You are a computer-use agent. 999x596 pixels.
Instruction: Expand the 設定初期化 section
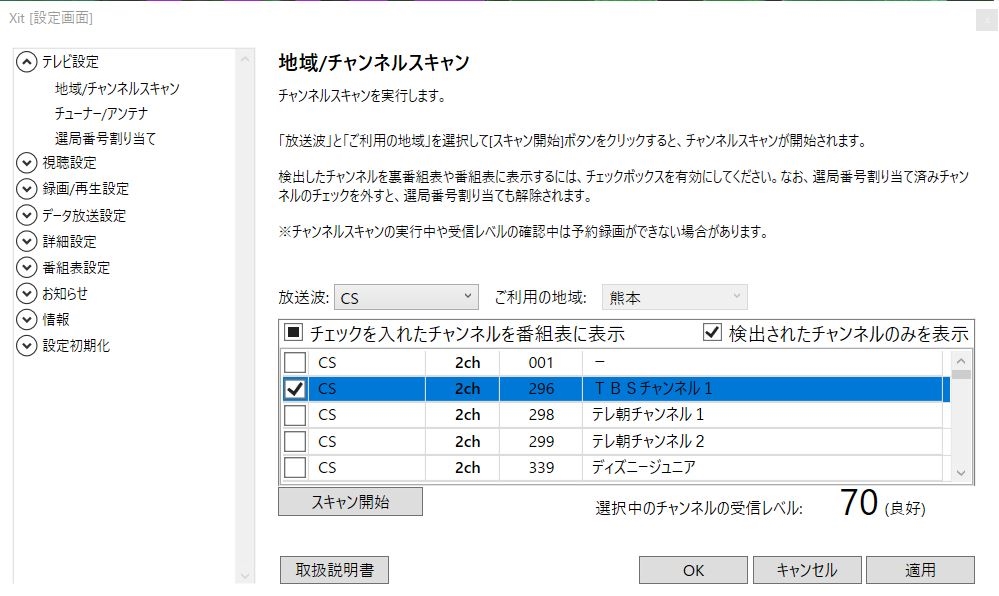click(x=26, y=345)
